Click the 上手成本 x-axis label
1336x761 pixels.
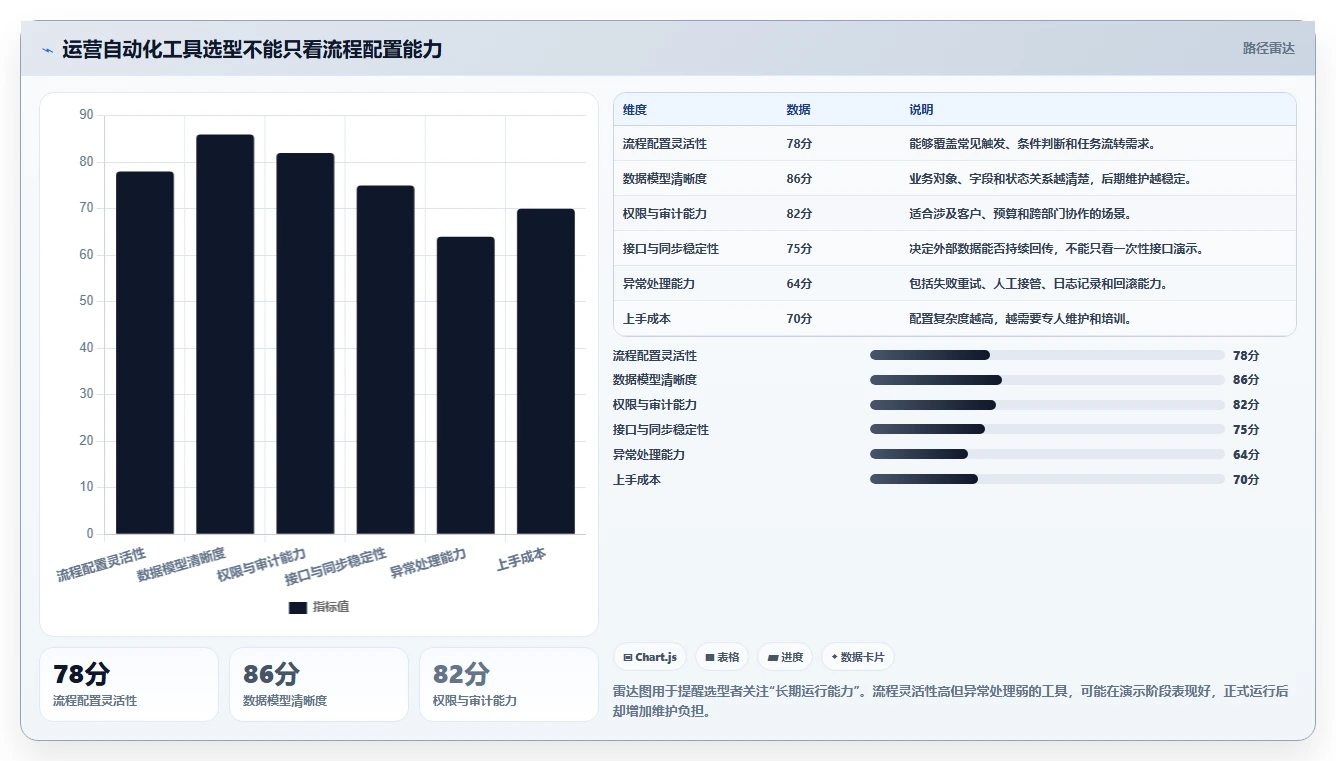pyautogui.click(x=521, y=559)
